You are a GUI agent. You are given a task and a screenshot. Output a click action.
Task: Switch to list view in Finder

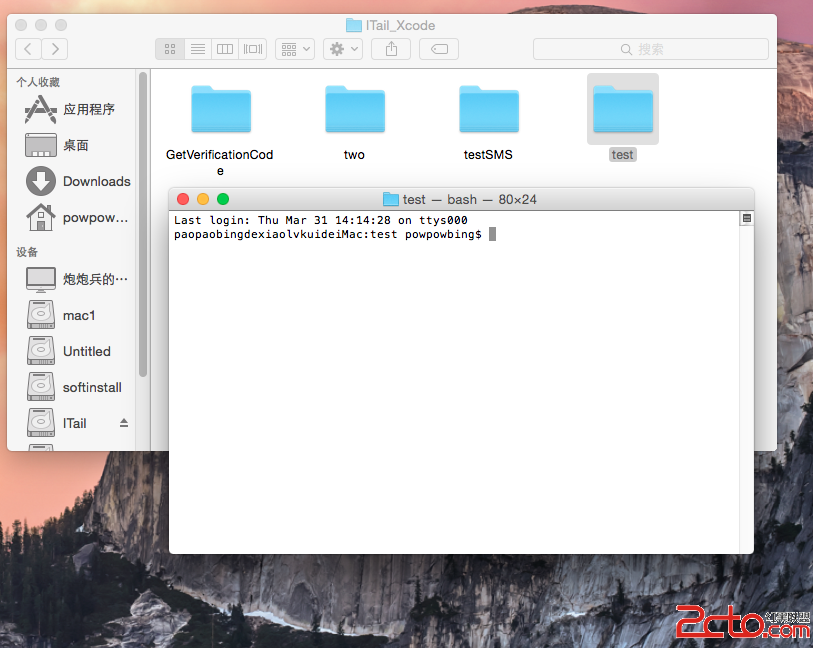click(197, 48)
